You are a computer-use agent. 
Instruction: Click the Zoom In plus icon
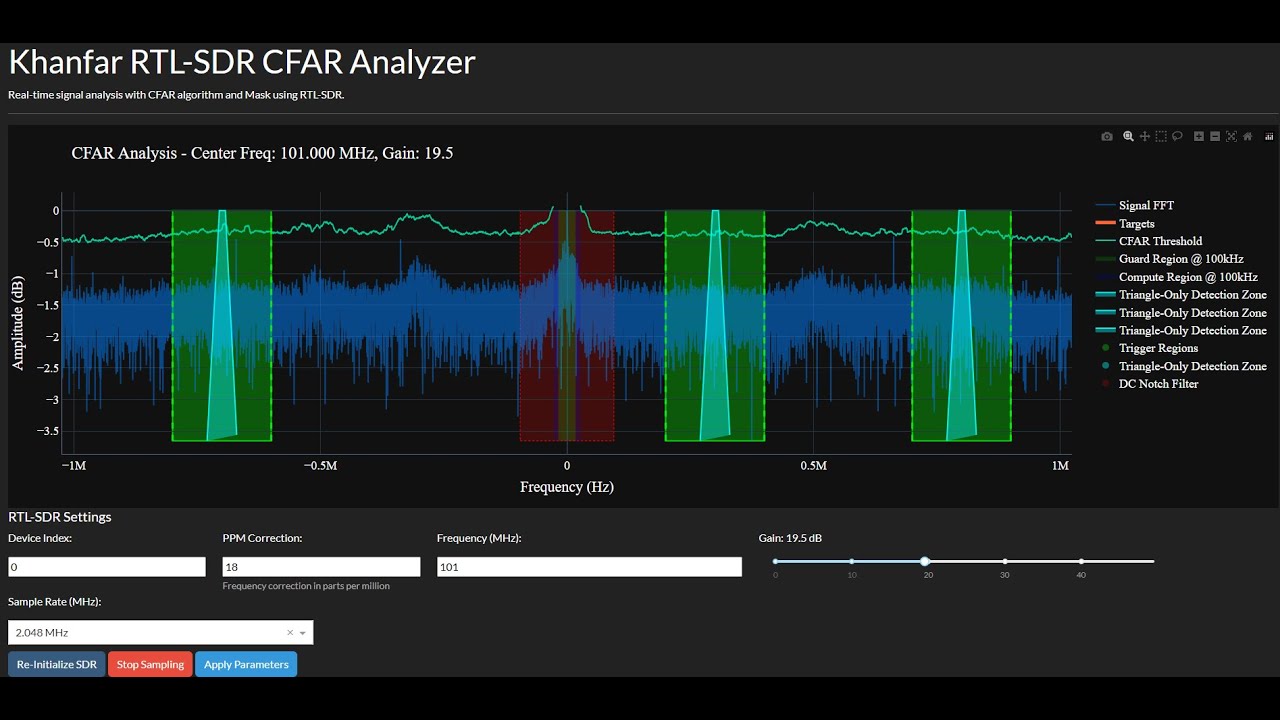point(1199,136)
